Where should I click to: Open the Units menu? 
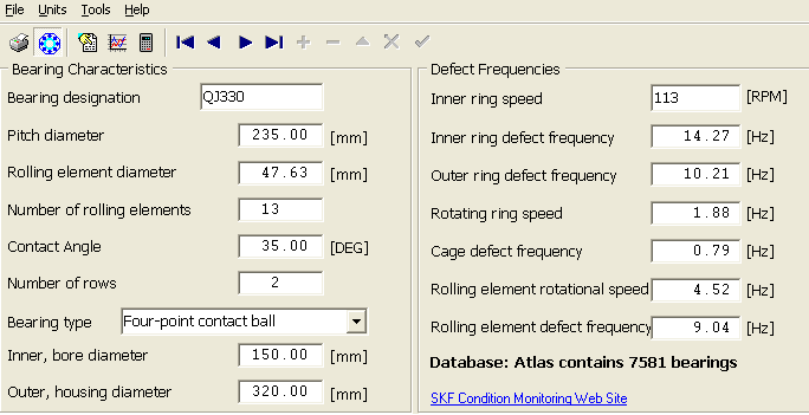click(x=52, y=9)
